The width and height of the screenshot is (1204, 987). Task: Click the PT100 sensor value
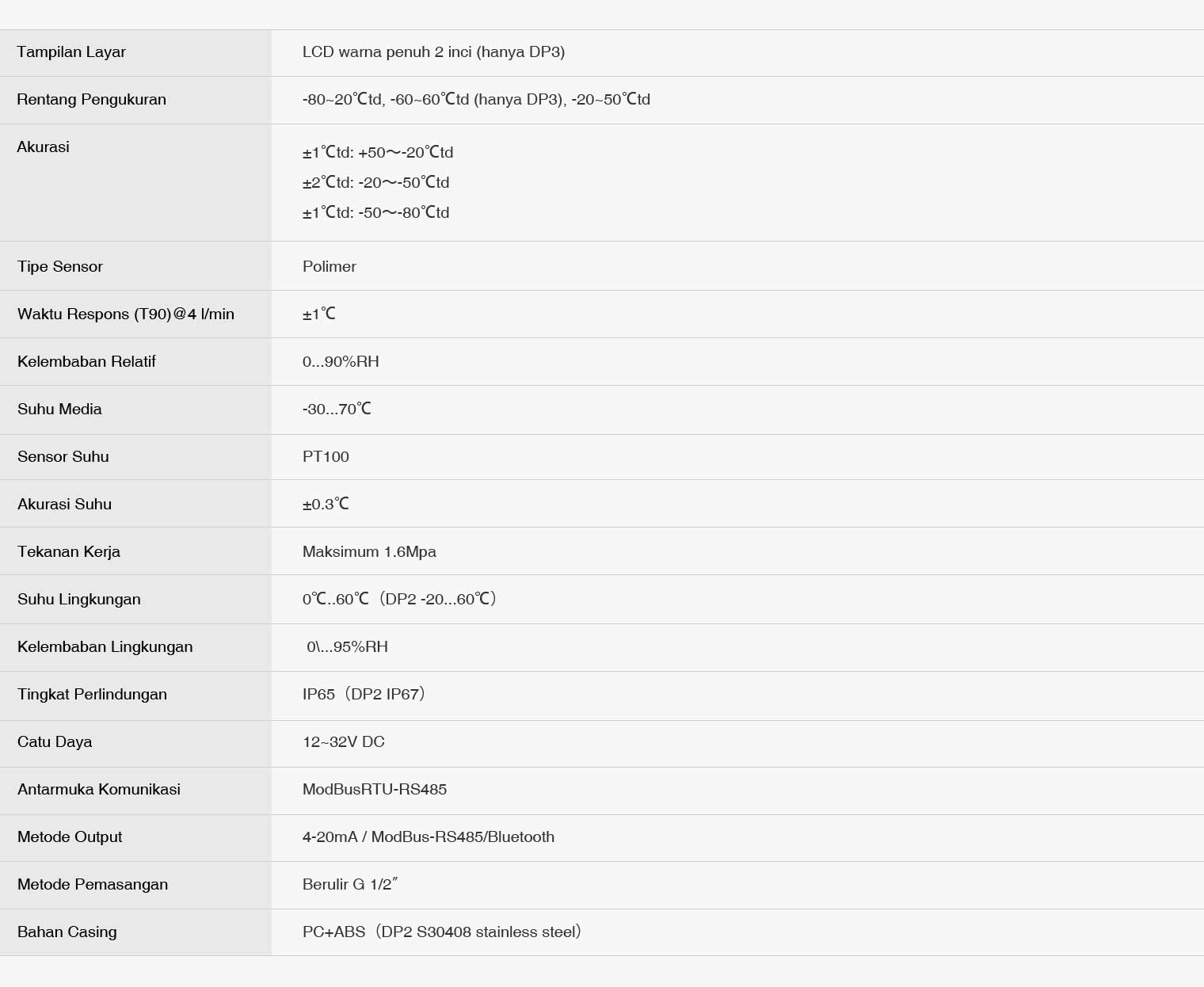coord(326,457)
